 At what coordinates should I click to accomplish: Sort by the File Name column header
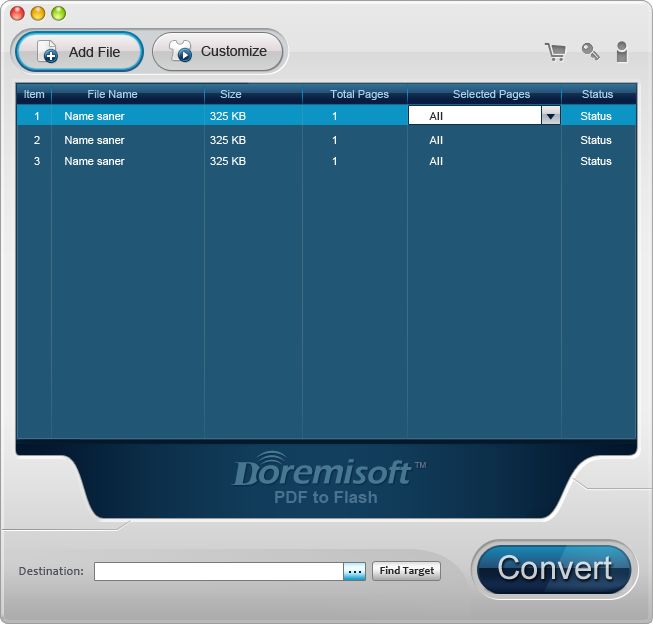point(112,94)
